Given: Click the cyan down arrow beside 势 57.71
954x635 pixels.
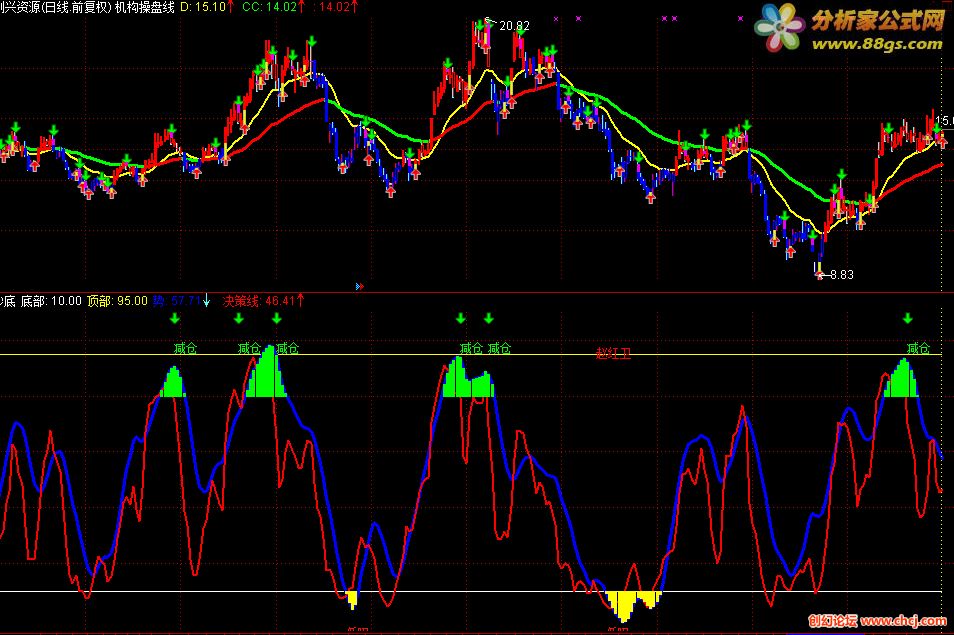Looking at the screenshot, I should pyautogui.click(x=206, y=300).
